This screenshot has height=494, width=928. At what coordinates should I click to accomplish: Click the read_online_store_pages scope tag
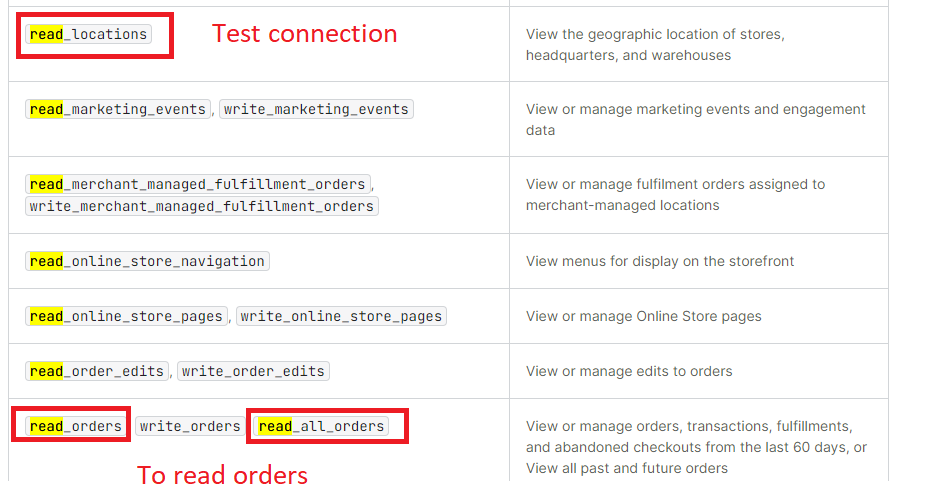(x=126, y=316)
